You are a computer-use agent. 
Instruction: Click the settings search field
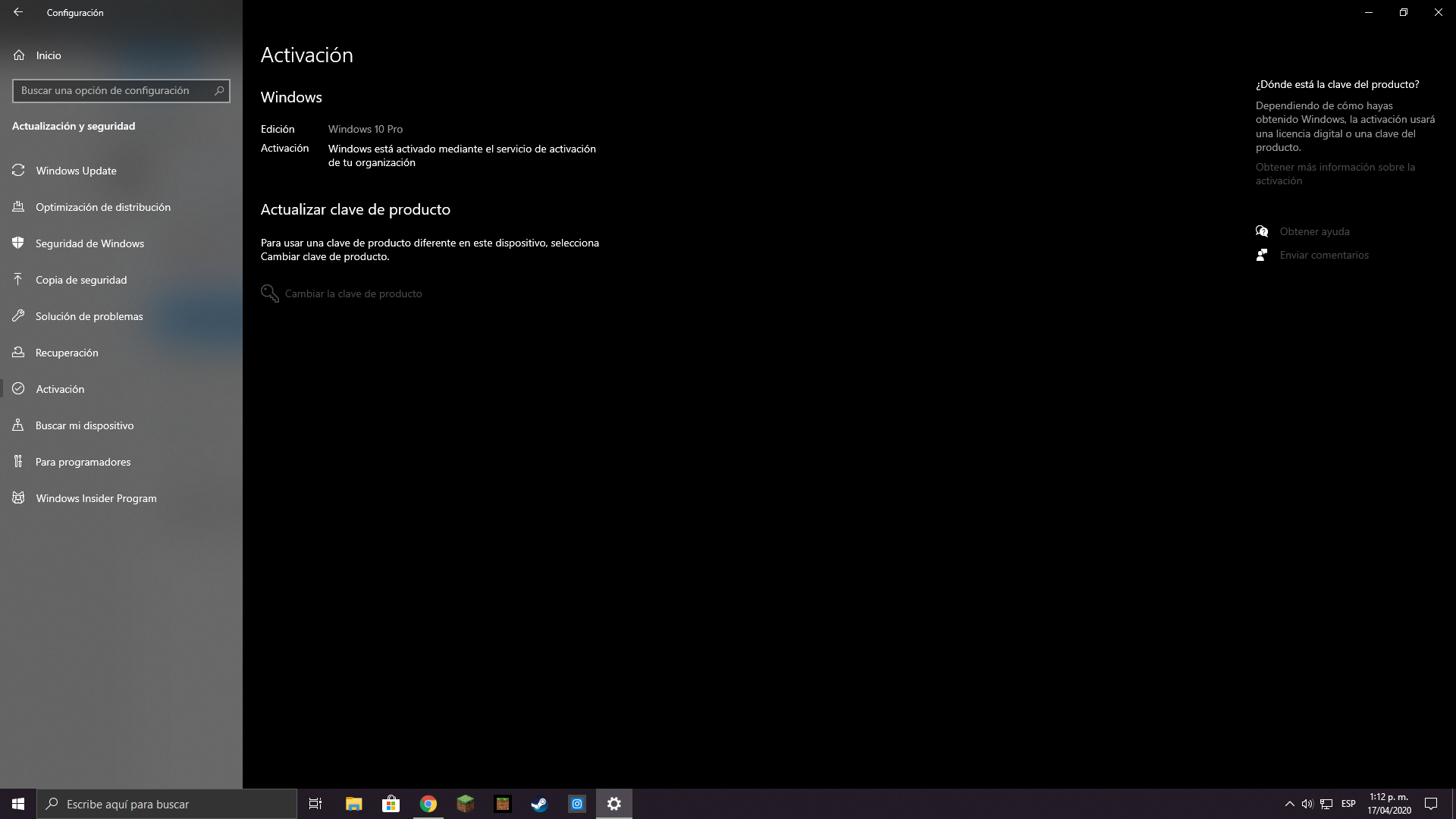click(114, 90)
